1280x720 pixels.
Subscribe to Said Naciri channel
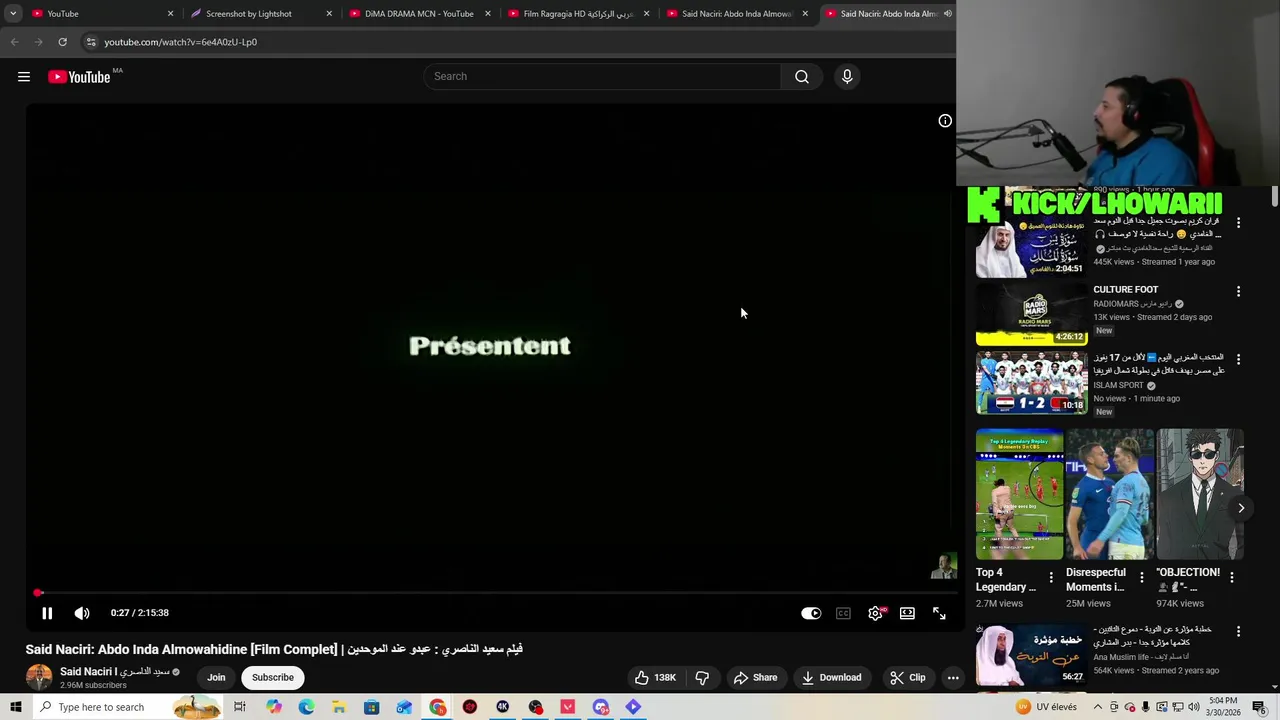pos(273,677)
